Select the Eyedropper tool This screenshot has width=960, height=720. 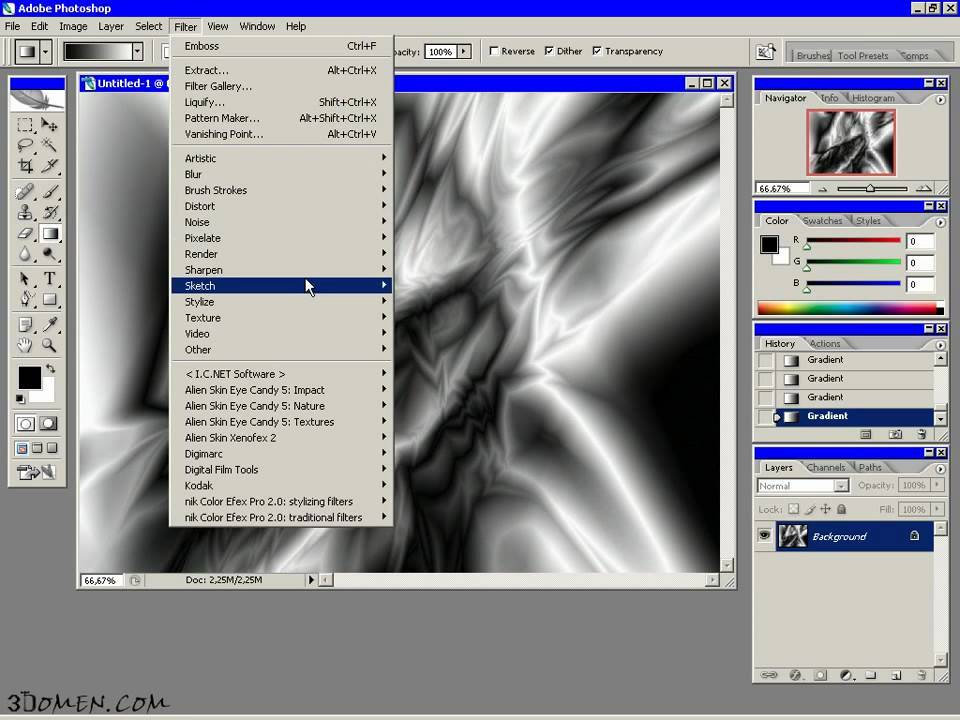tap(49, 324)
